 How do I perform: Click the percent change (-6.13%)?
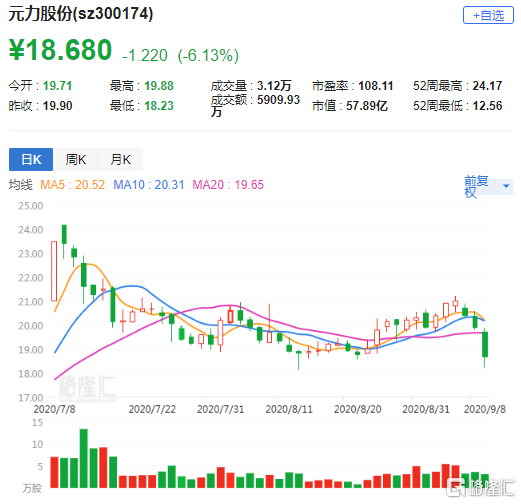[x=208, y=55]
